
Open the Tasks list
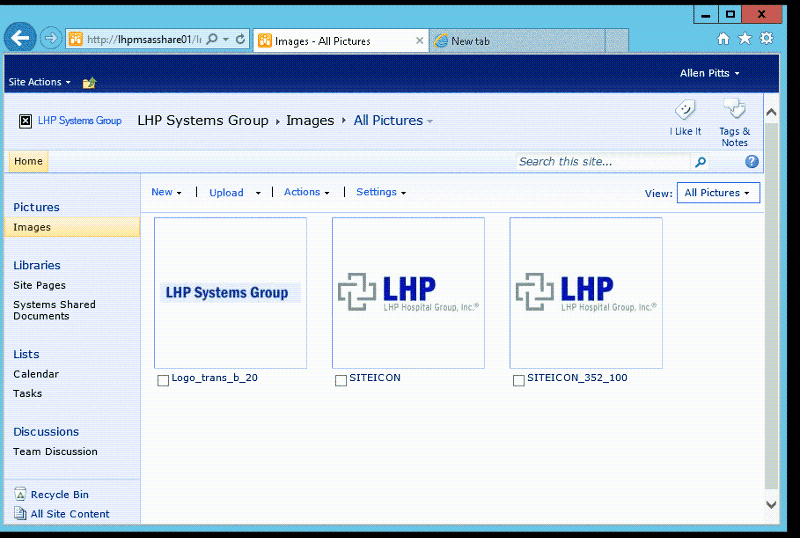tap(28, 394)
